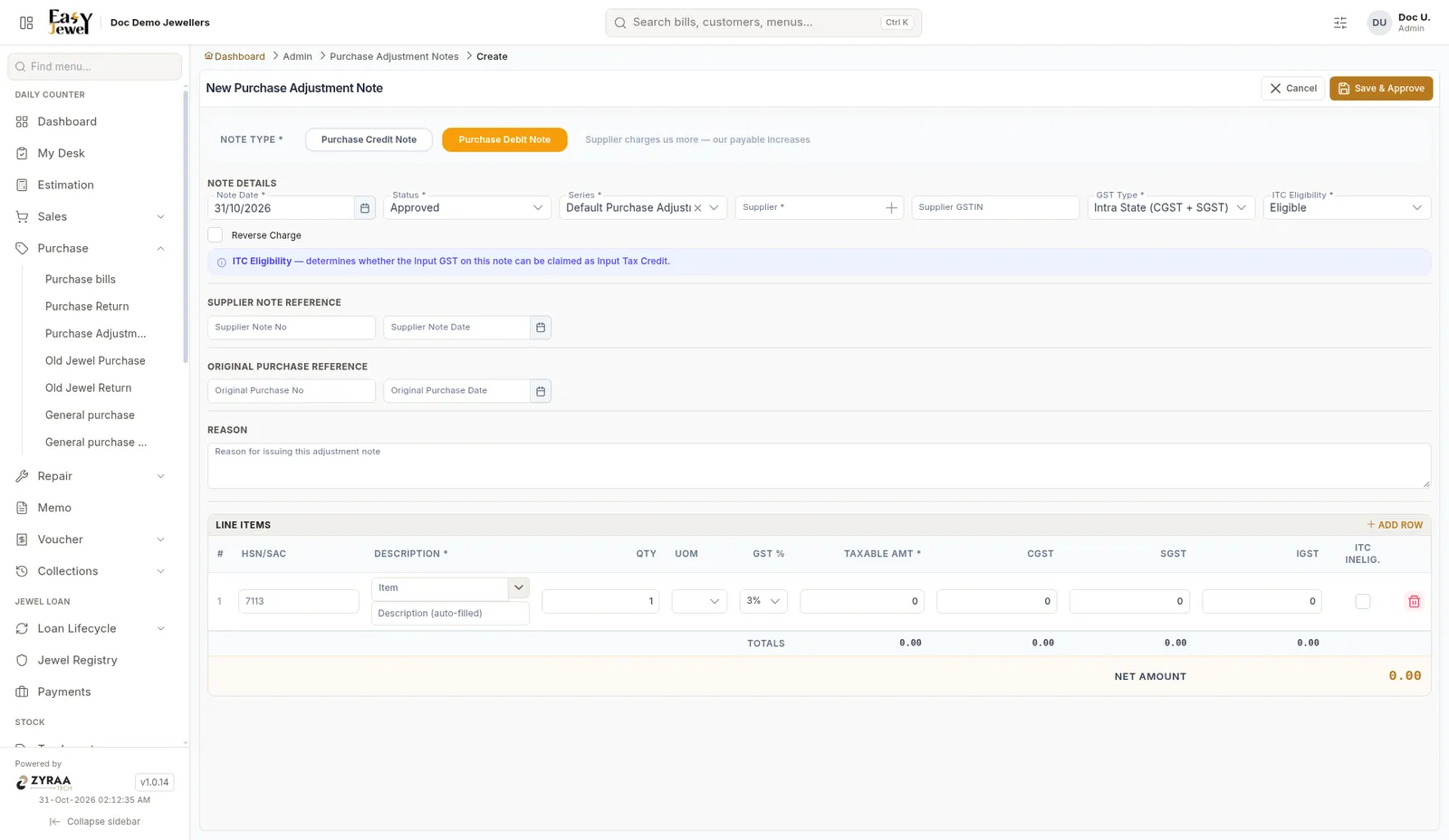Open the Supplier Note Date calendar icon
Viewport: 1449px width, 840px height.
[x=541, y=328]
